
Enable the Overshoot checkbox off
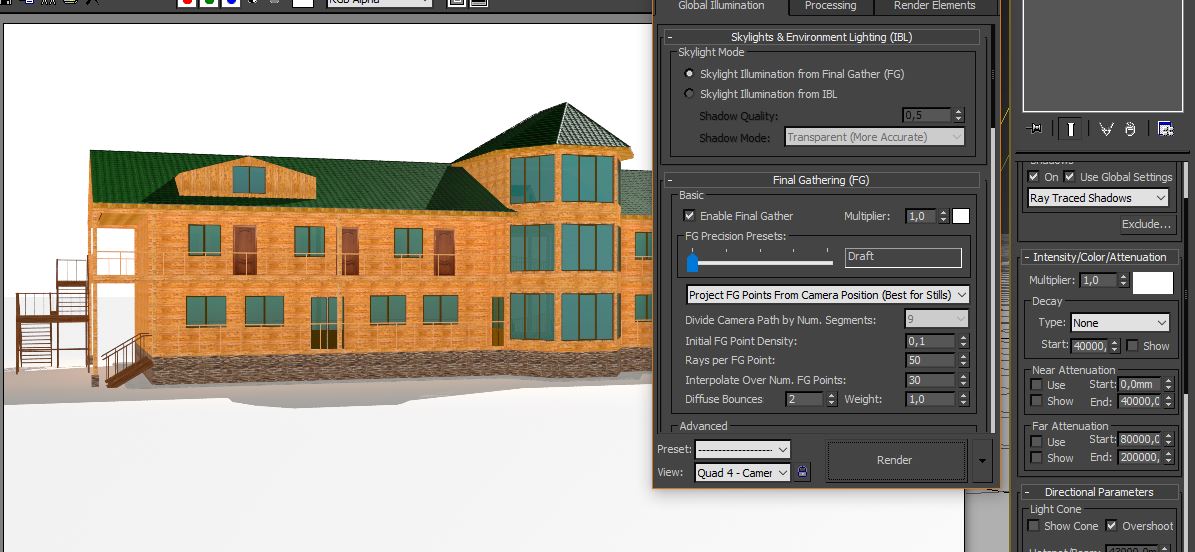(1111, 526)
